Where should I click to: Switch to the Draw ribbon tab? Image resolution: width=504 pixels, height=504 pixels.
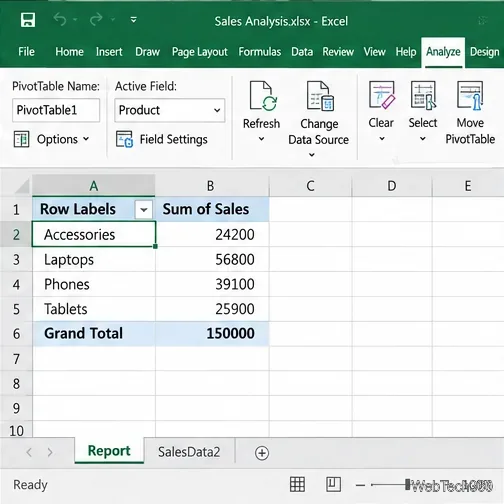click(147, 52)
